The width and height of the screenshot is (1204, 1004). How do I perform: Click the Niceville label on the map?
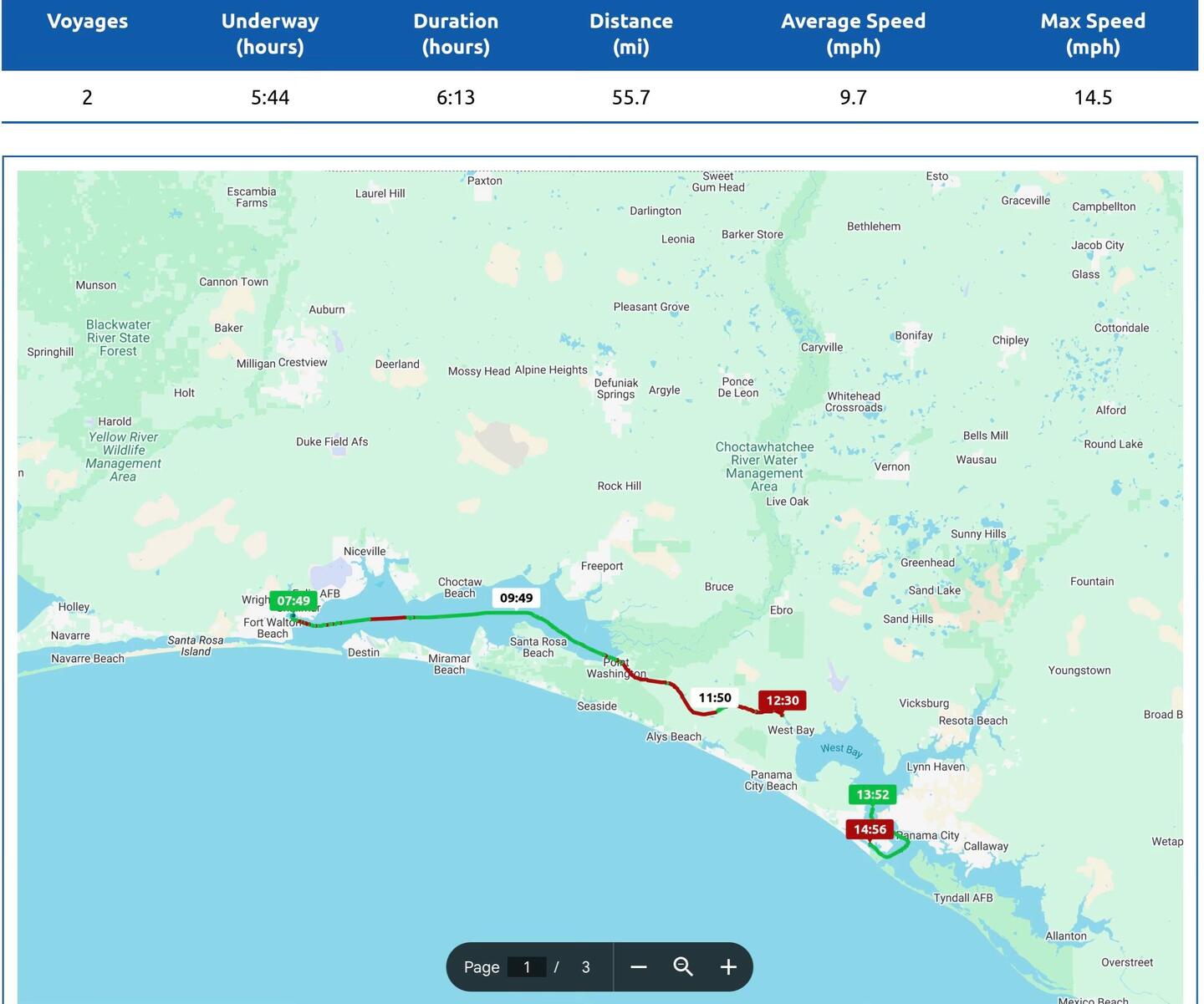(365, 551)
